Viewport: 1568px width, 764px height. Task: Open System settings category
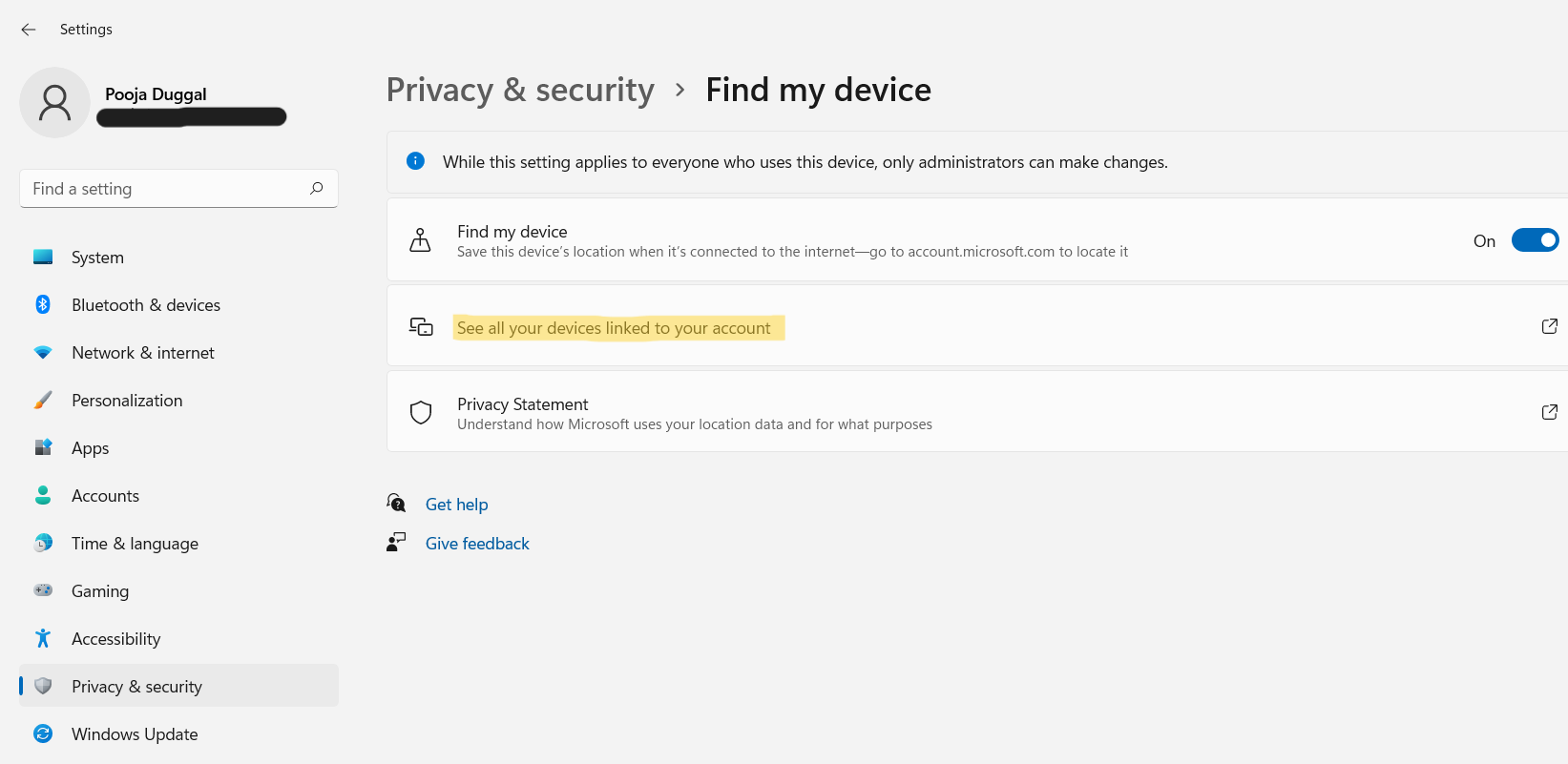pyautogui.click(x=97, y=258)
